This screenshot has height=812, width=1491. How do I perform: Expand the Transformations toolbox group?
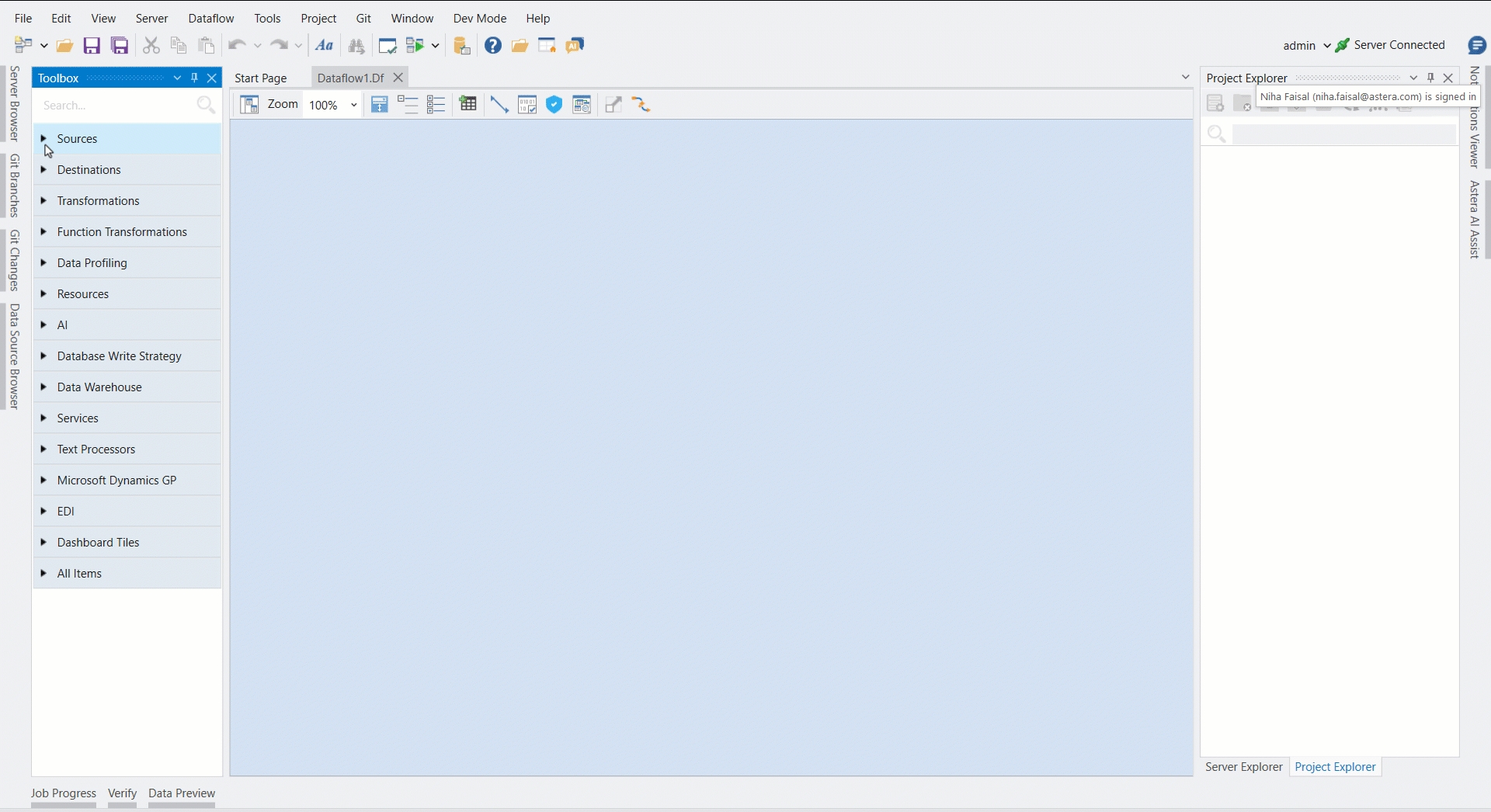(x=43, y=201)
